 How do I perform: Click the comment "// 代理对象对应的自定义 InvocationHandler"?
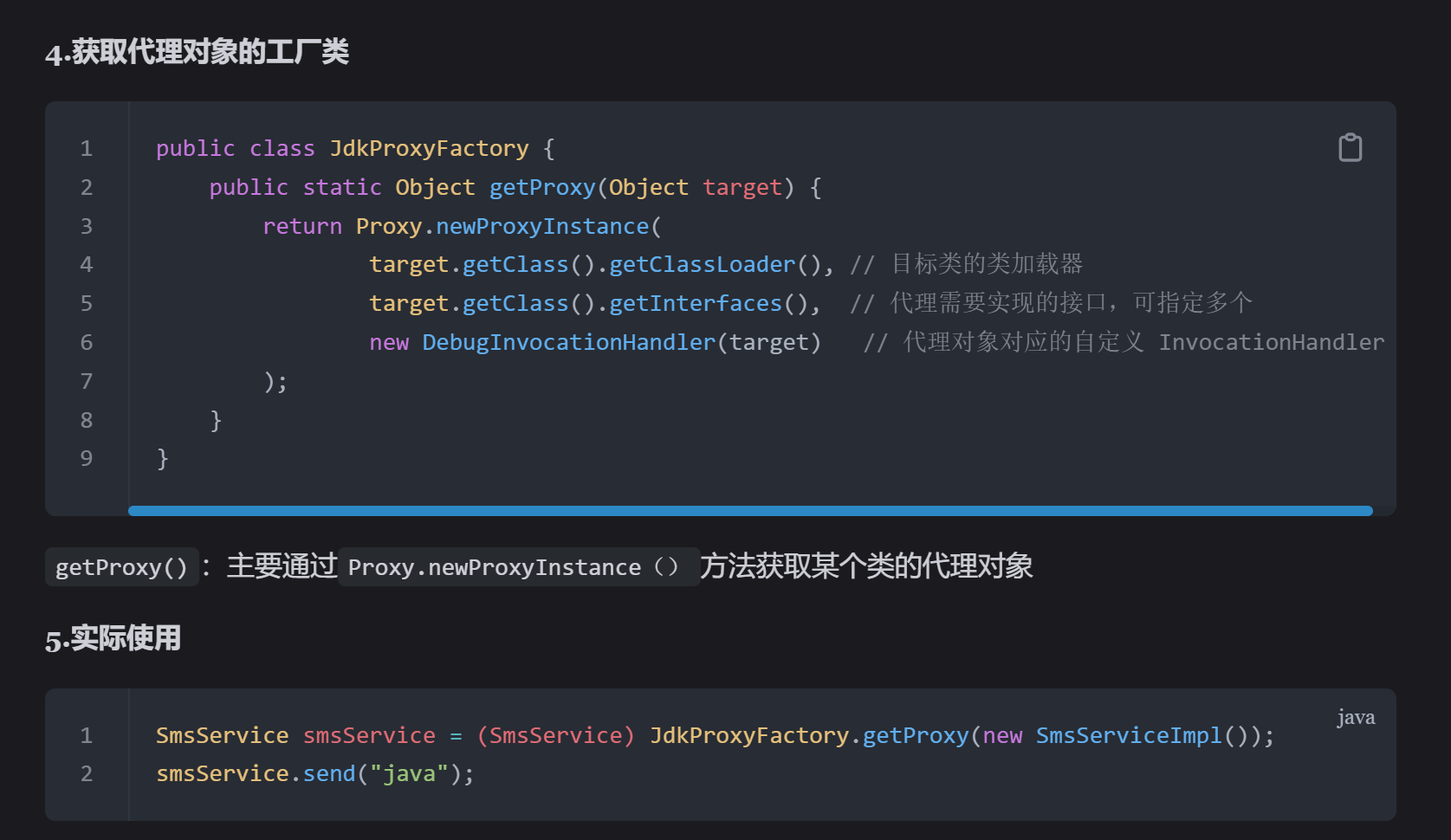tap(1124, 342)
